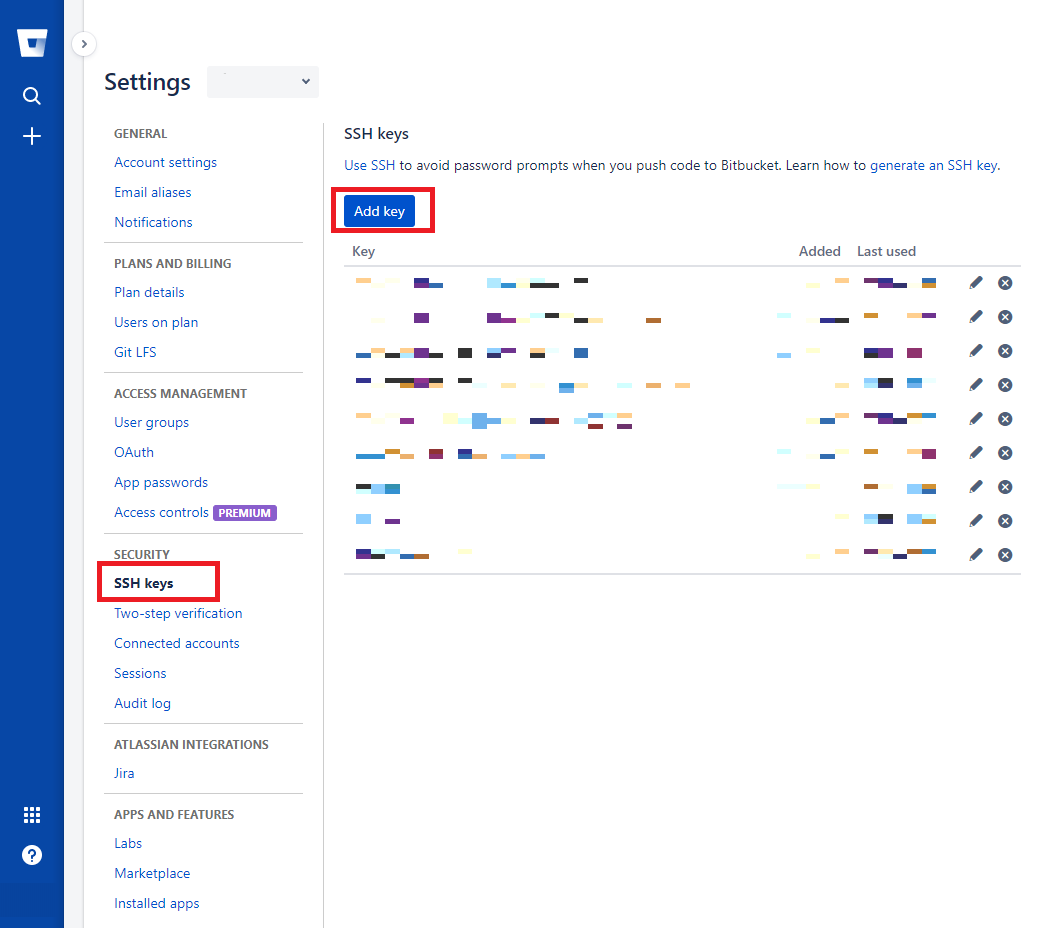Screen dimensions: 1041x928
Task: Delete the fourth SSH key in the list
Action: (1005, 385)
